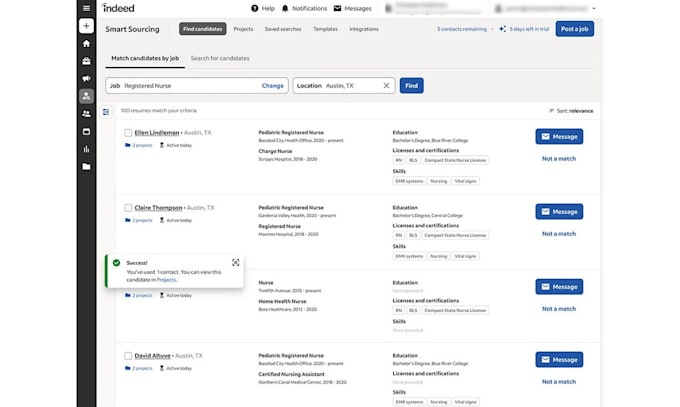
Task: Expand the account dropdown arrow in header
Action: pos(594,8)
